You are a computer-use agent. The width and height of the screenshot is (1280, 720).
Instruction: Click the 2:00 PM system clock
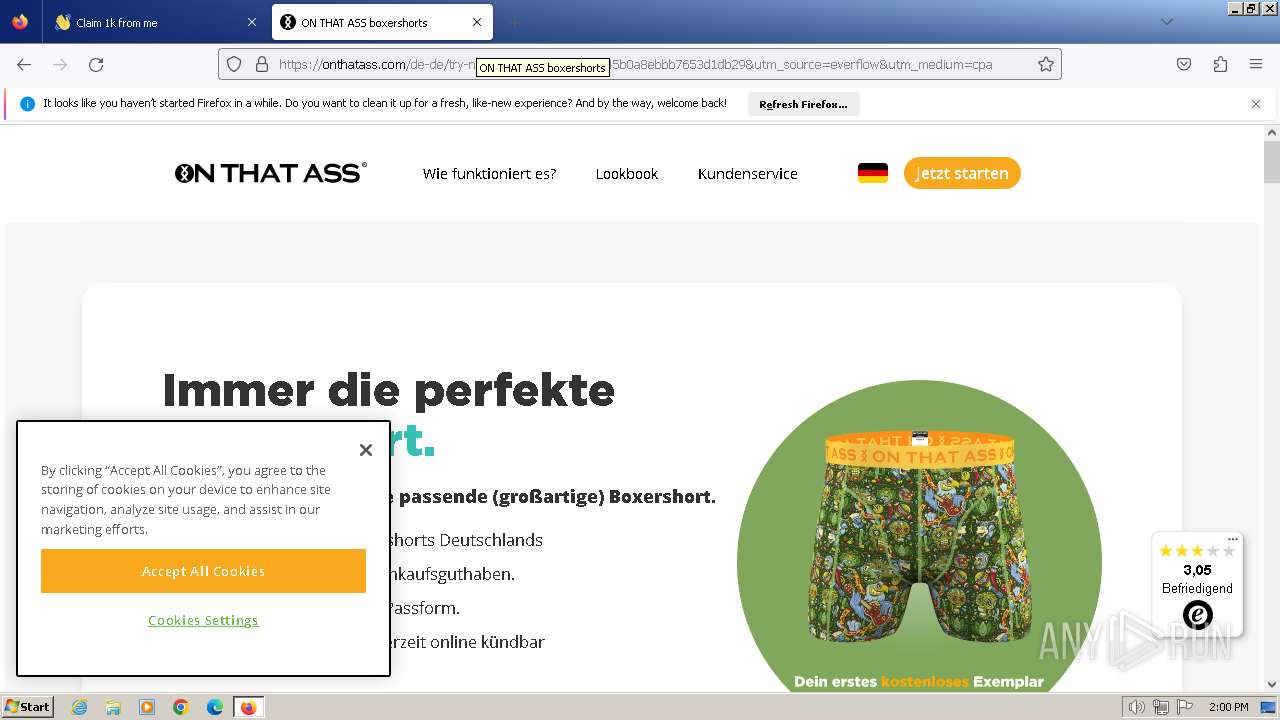(1229, 707)
